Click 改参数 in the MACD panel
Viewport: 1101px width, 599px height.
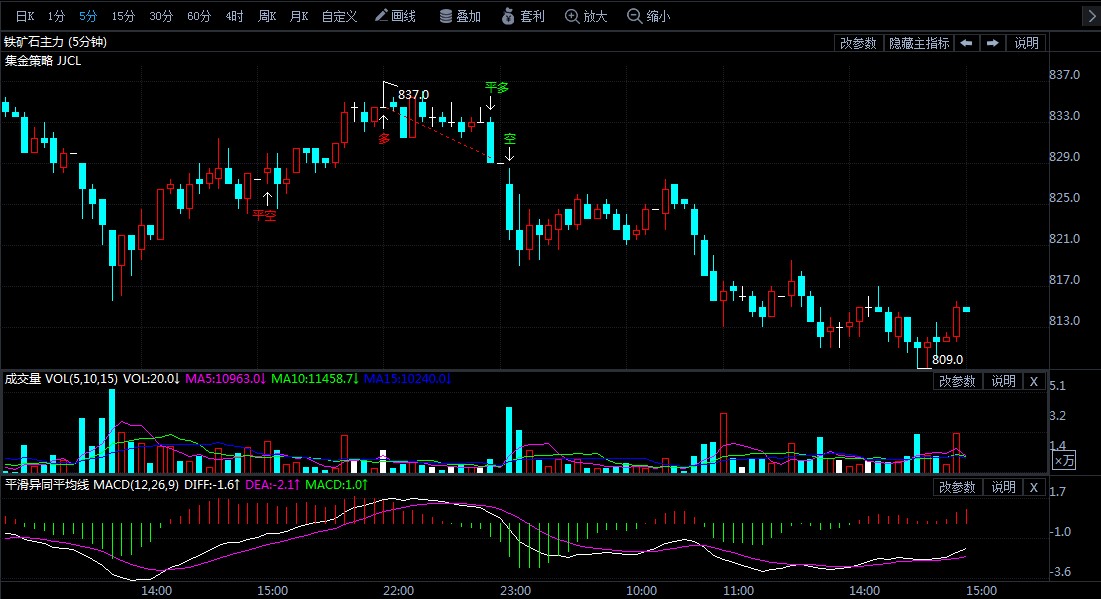(x=957, y=487)
